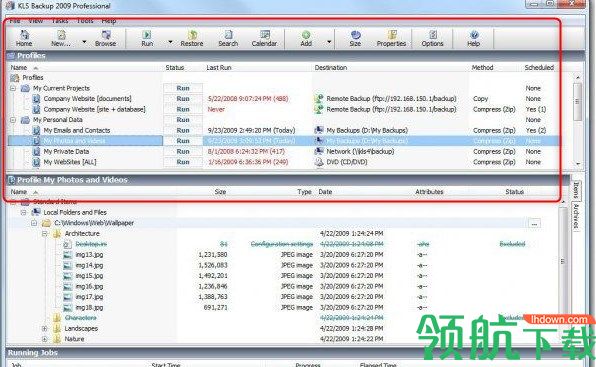Image resolution: width=596 pixels, height=367 pixels.
Task: Click the Restore toolbar icon
Action: tap(192, 35)
